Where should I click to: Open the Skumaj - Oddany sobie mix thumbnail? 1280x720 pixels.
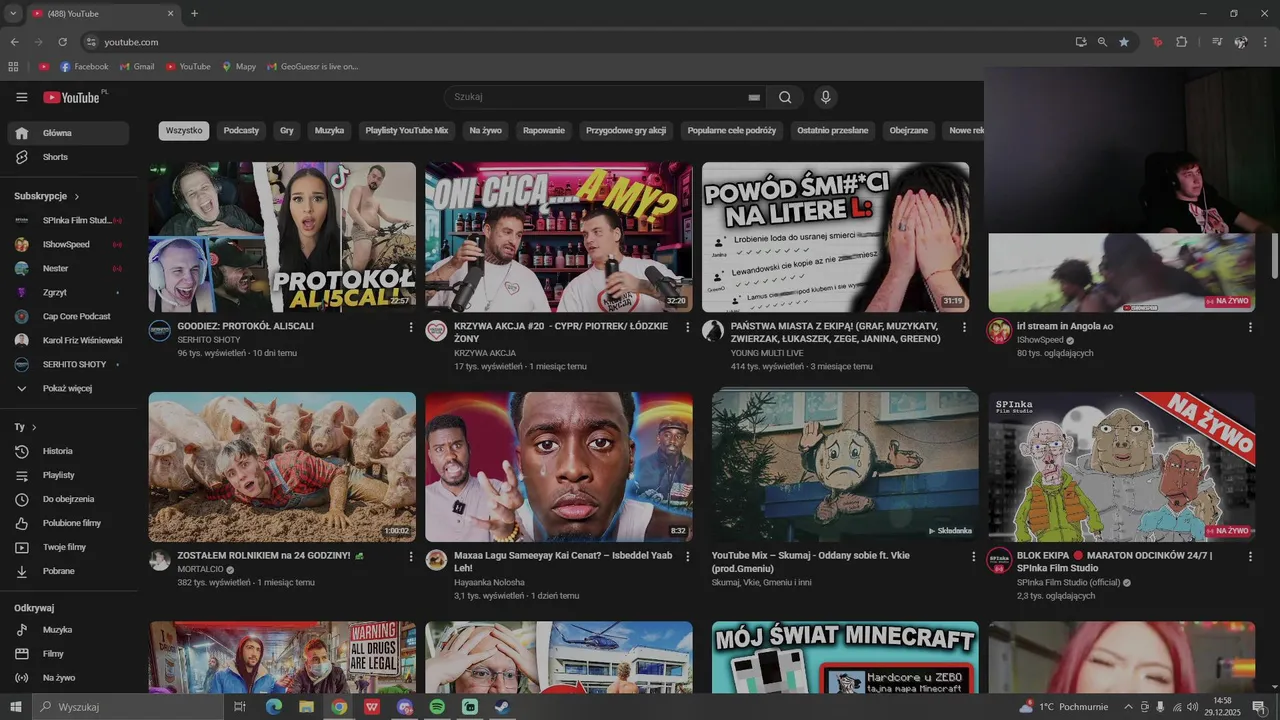click(x=845, y=467)
